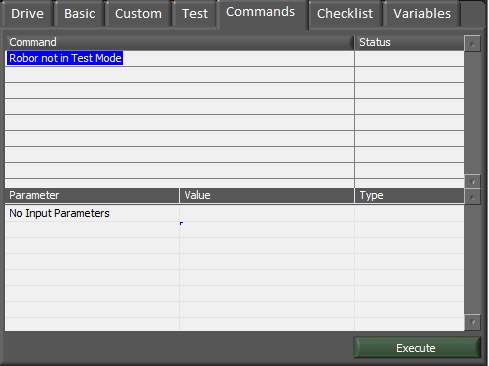The width and height of the screenshot is (489, 366).
Task: Switch to the Variables tab
Action: click(422, 14)
